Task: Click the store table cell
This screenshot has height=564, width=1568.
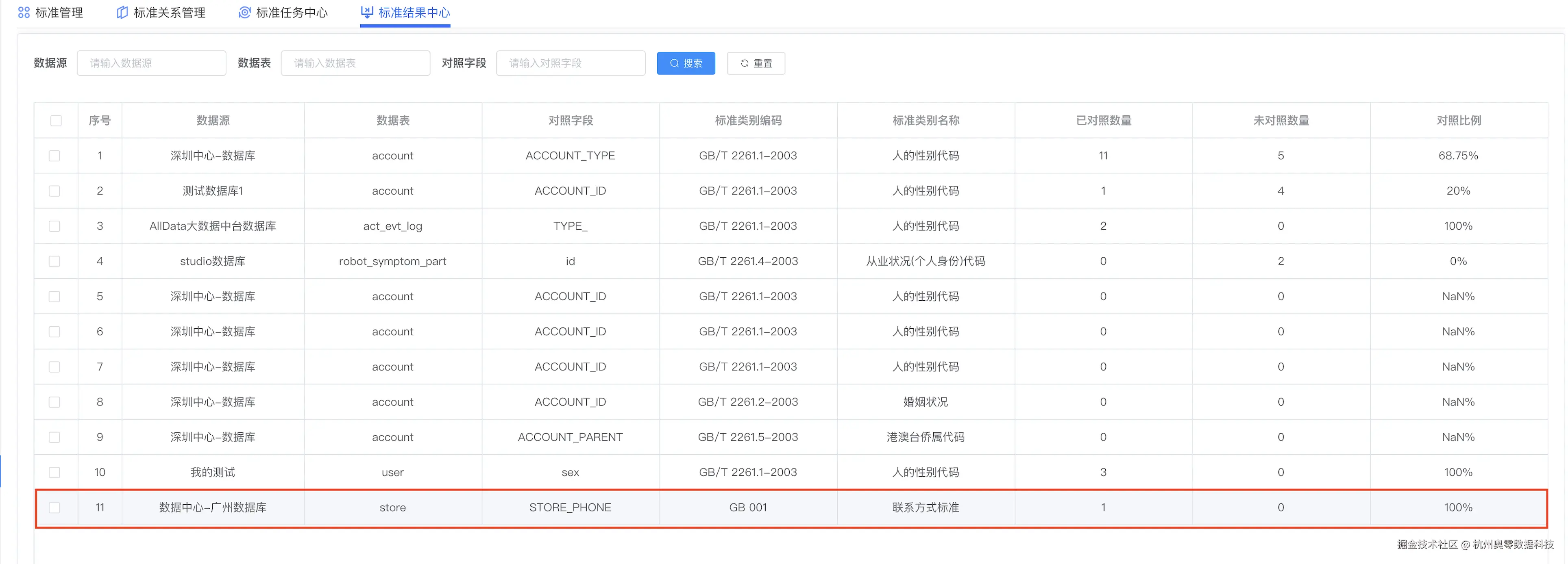Action: pos(392,508)
